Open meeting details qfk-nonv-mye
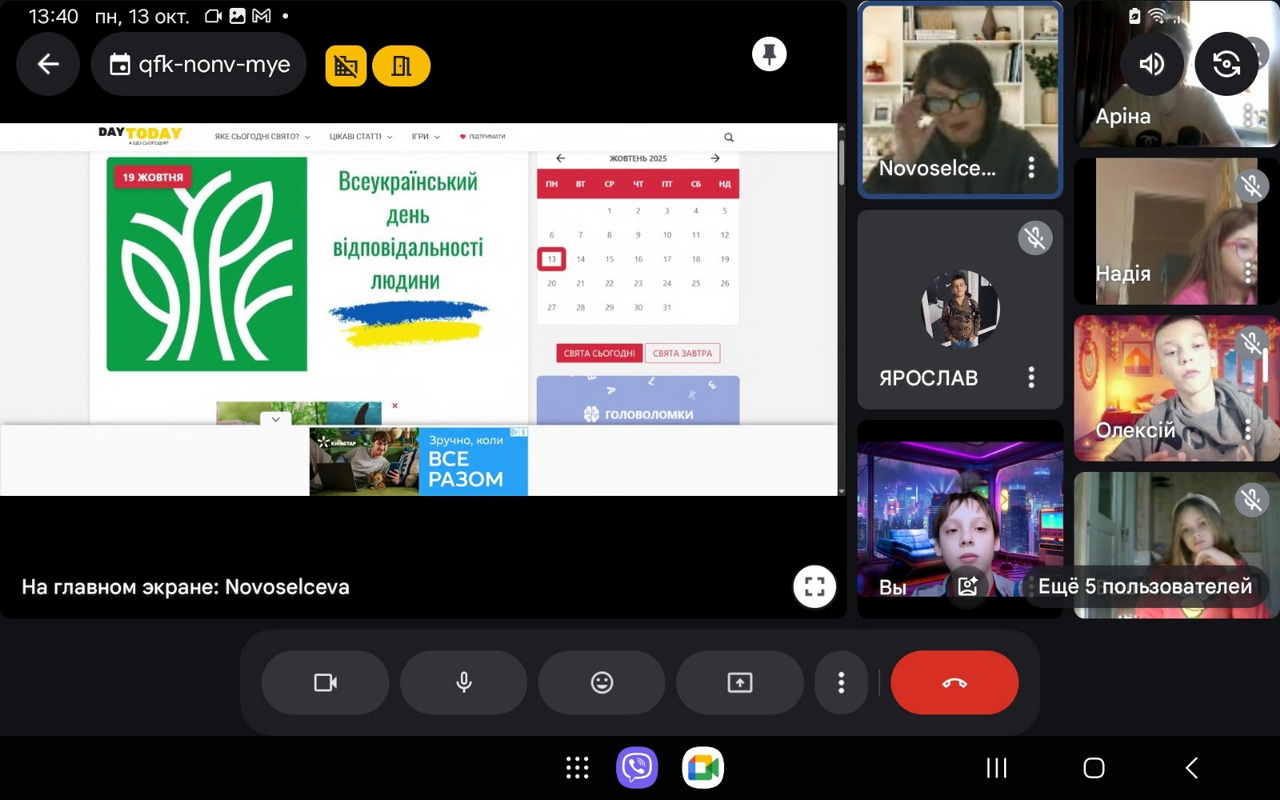The width and height of the screenshot is (1280, 800). [199, 65]
